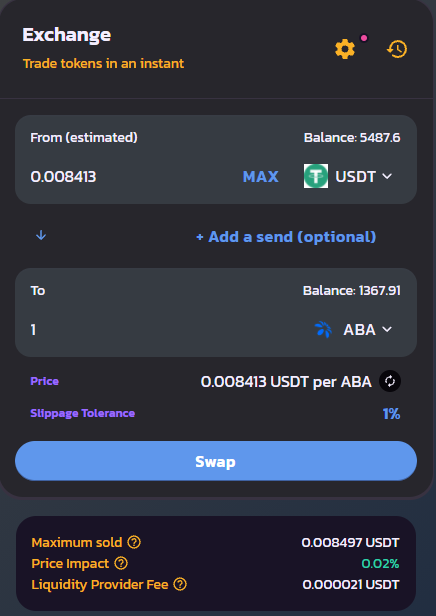Show help for Maximum sold
436x616 pixels.
pyautogui.click(x=134, y=542)
